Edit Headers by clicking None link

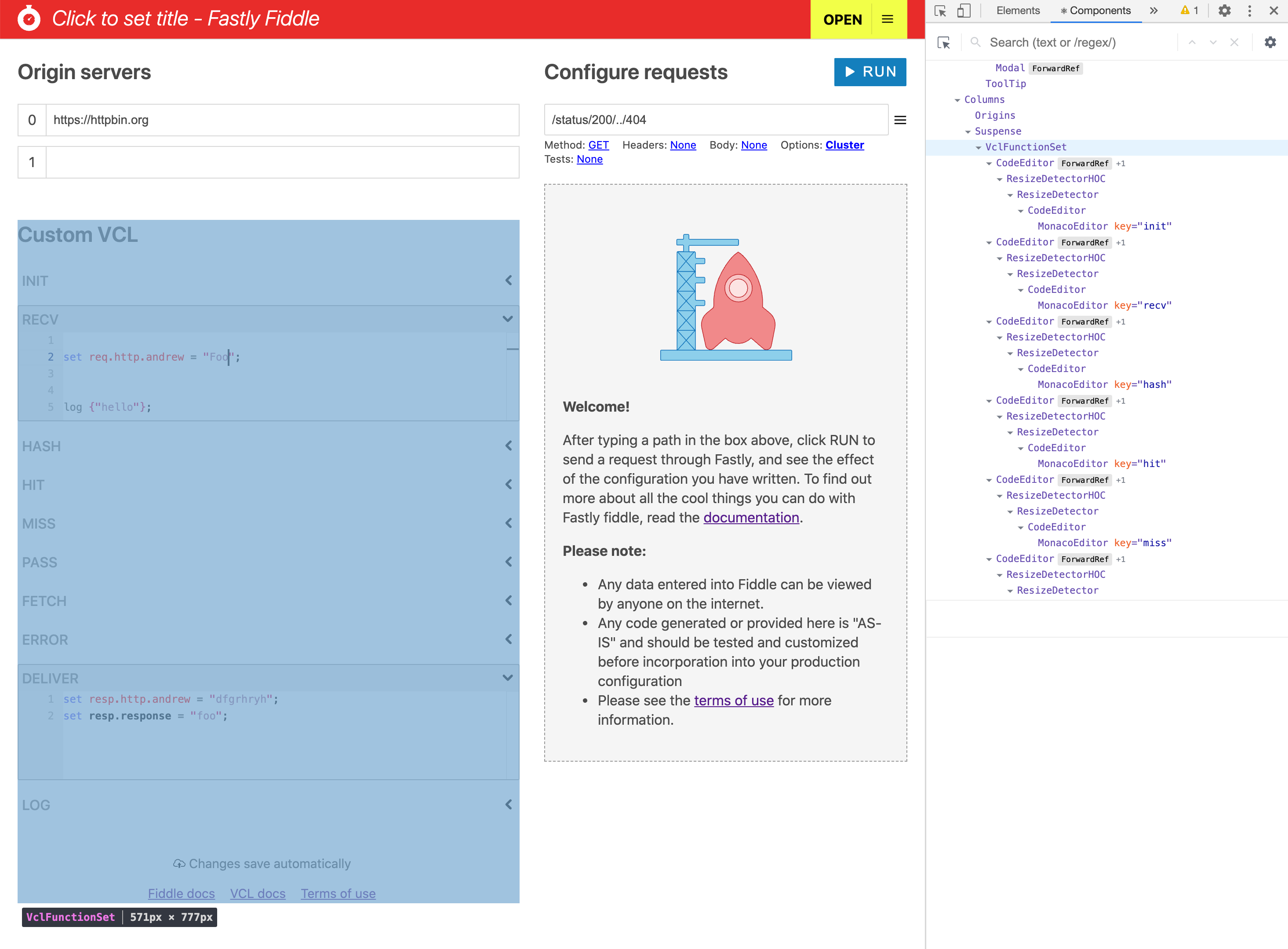pos(683,145)
